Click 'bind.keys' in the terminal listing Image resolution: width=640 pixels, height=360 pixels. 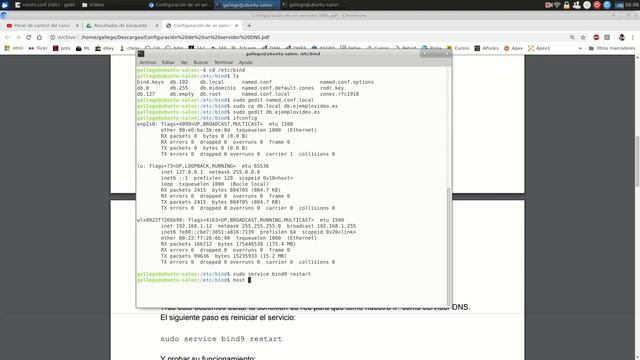(x=150, y=82)
